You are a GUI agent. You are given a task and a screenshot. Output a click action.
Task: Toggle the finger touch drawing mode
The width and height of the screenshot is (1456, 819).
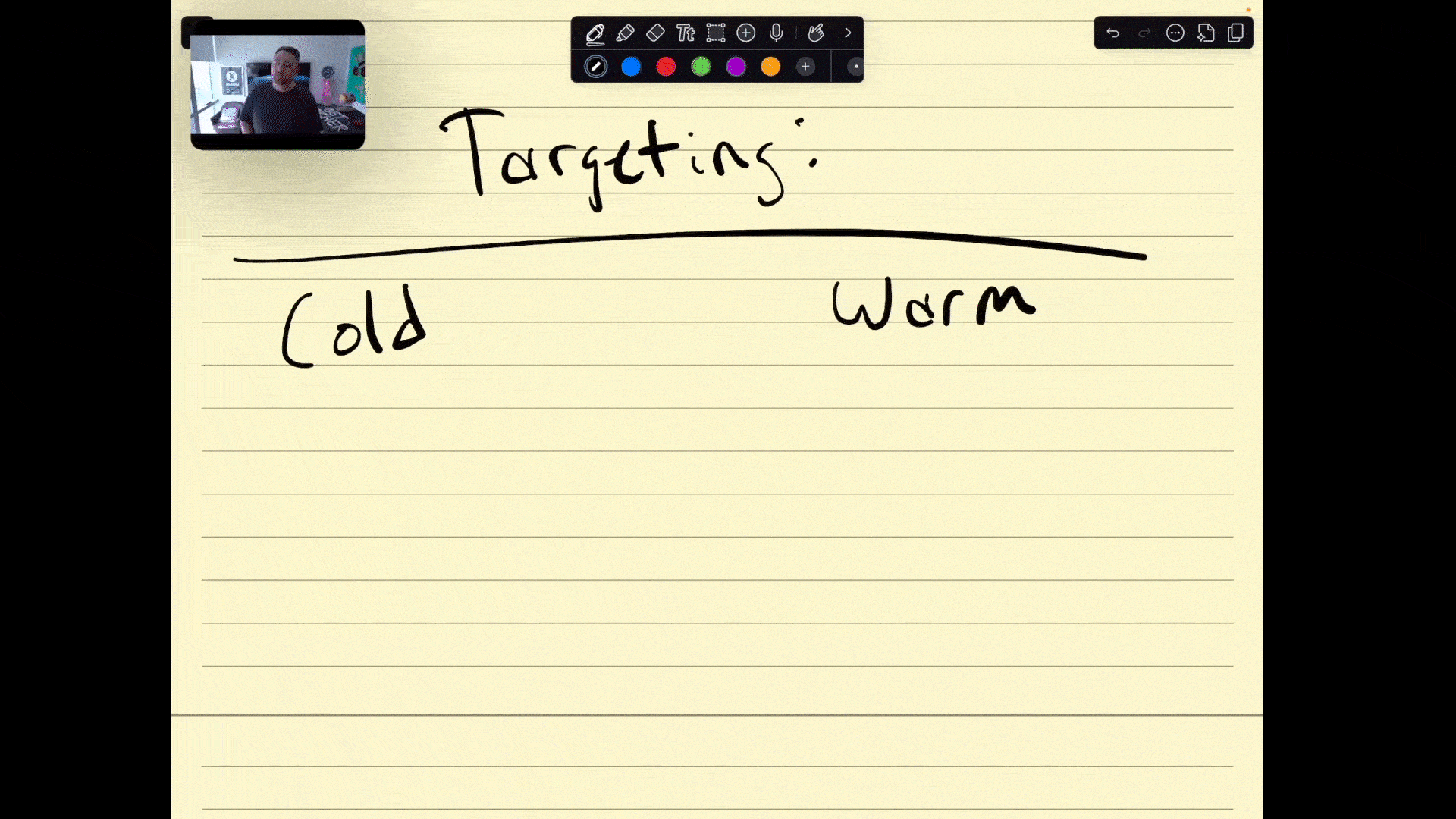[x=816, y=33]
